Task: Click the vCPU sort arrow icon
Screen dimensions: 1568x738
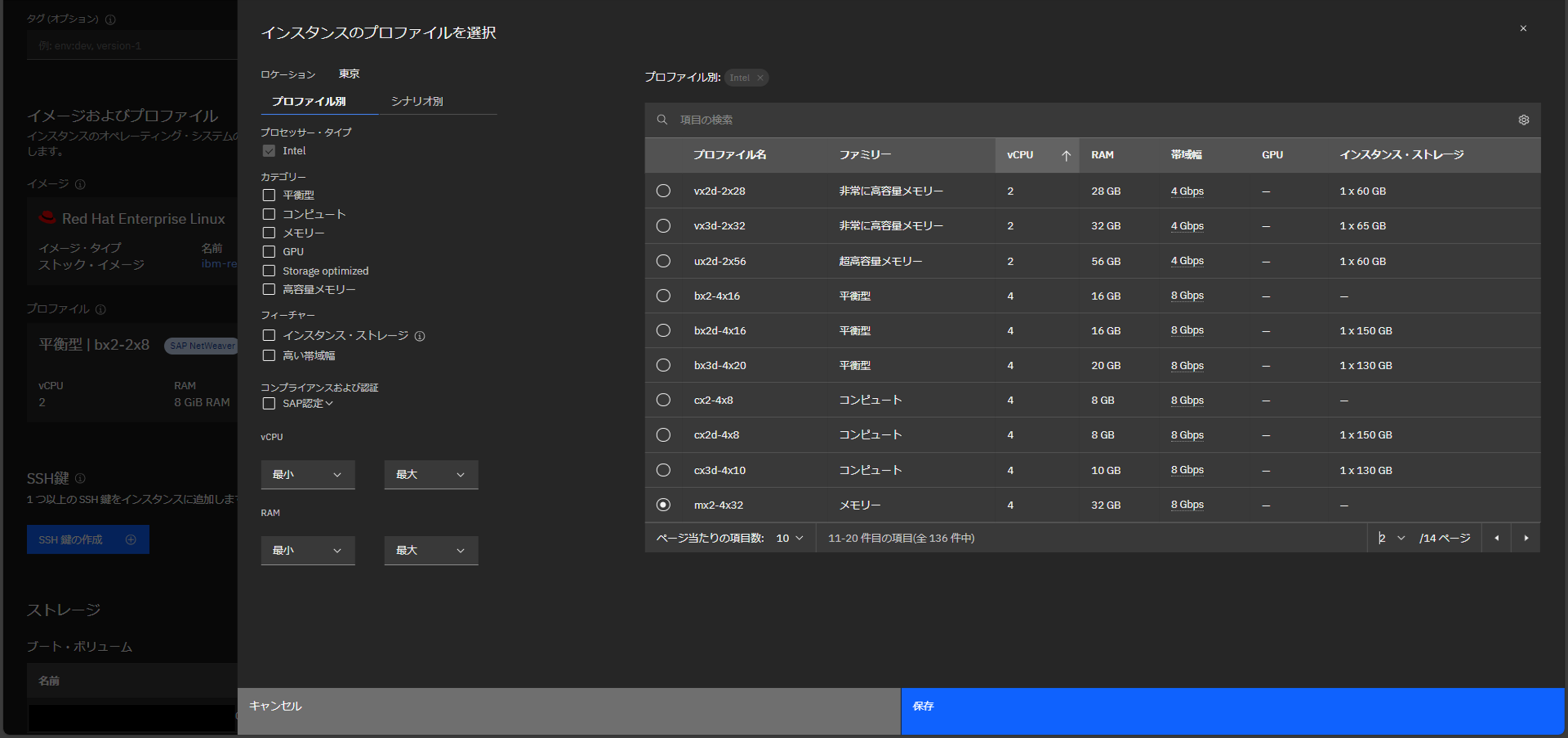Action: (1066, 155)
